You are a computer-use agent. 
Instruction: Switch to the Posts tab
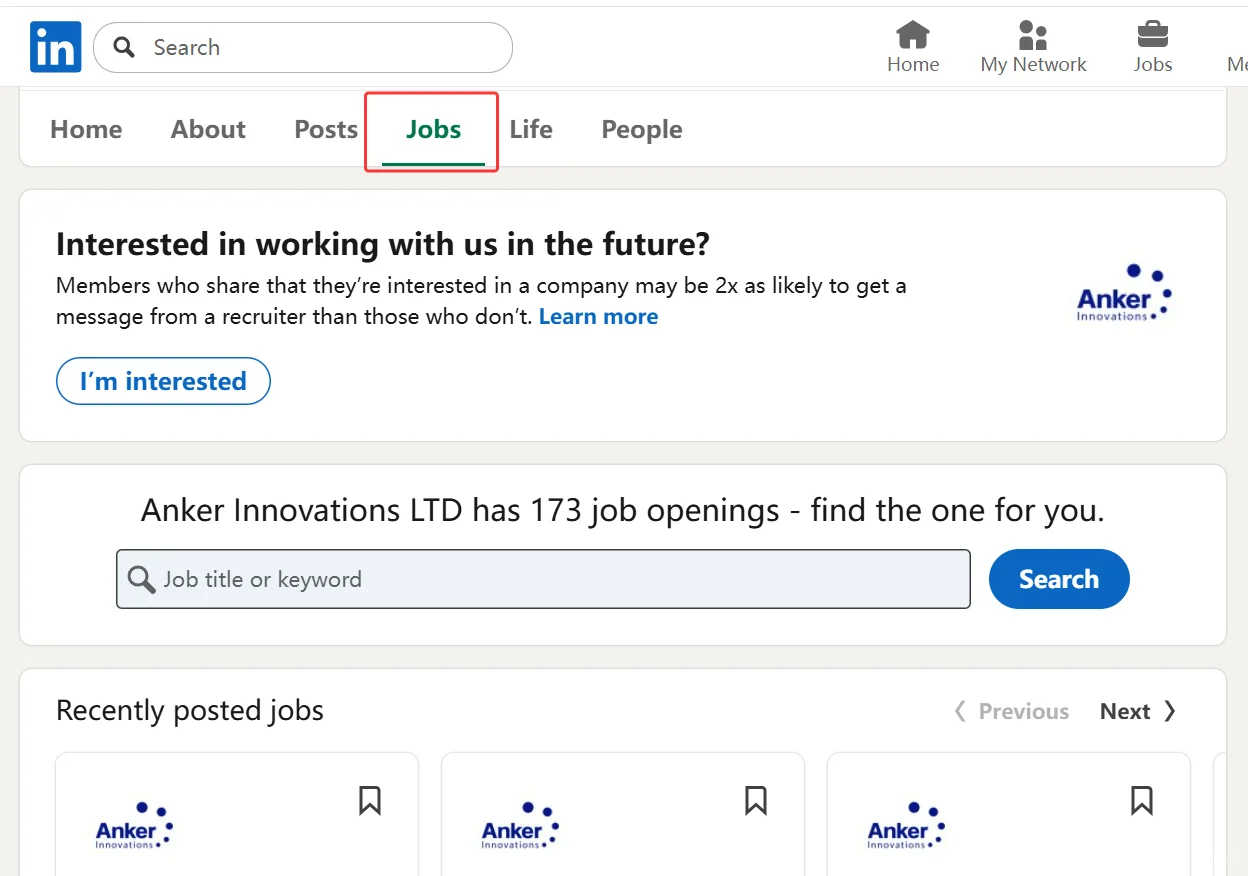[x=326, y=129]
